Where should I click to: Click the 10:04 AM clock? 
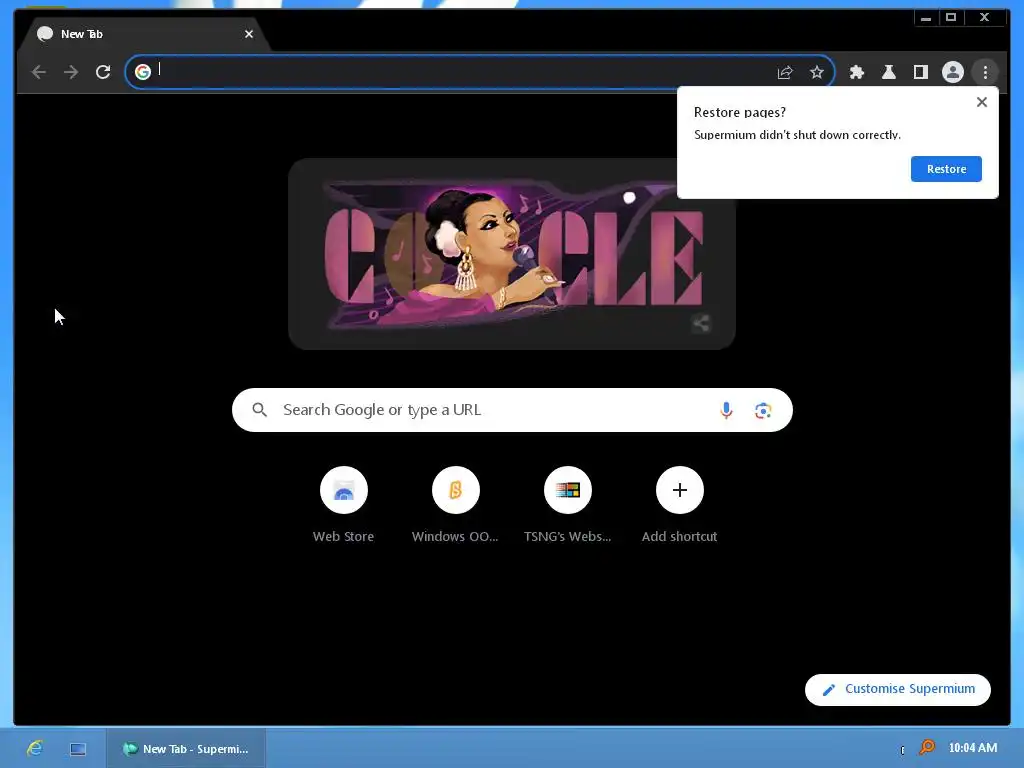click(x=972, y=748)
